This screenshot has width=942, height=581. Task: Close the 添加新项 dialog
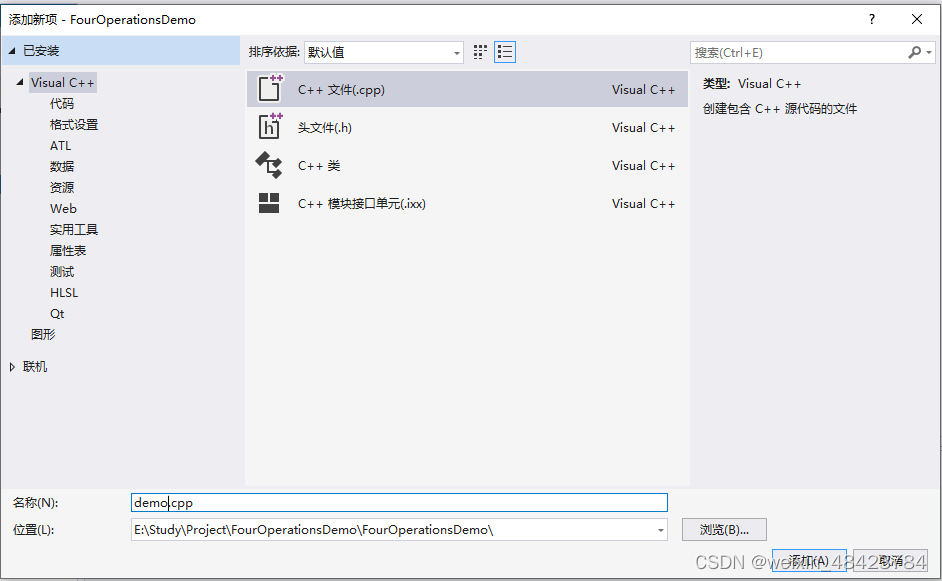click(x=917, y=19)
